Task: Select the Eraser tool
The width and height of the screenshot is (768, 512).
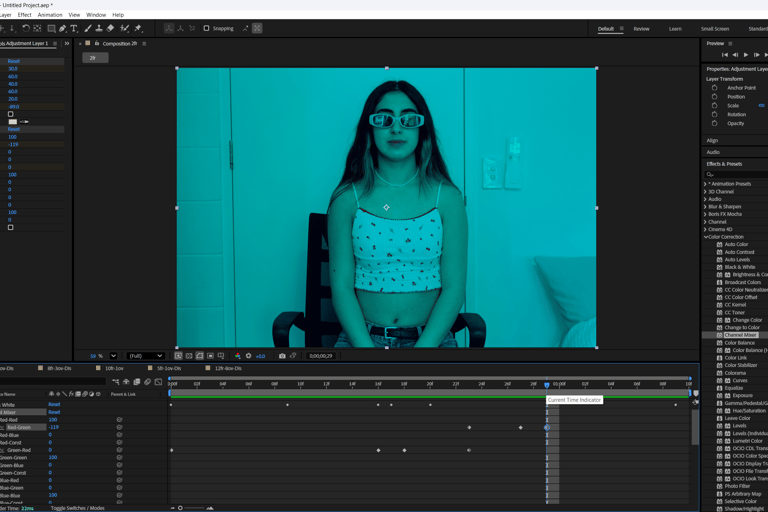Action: pos(110,28)
